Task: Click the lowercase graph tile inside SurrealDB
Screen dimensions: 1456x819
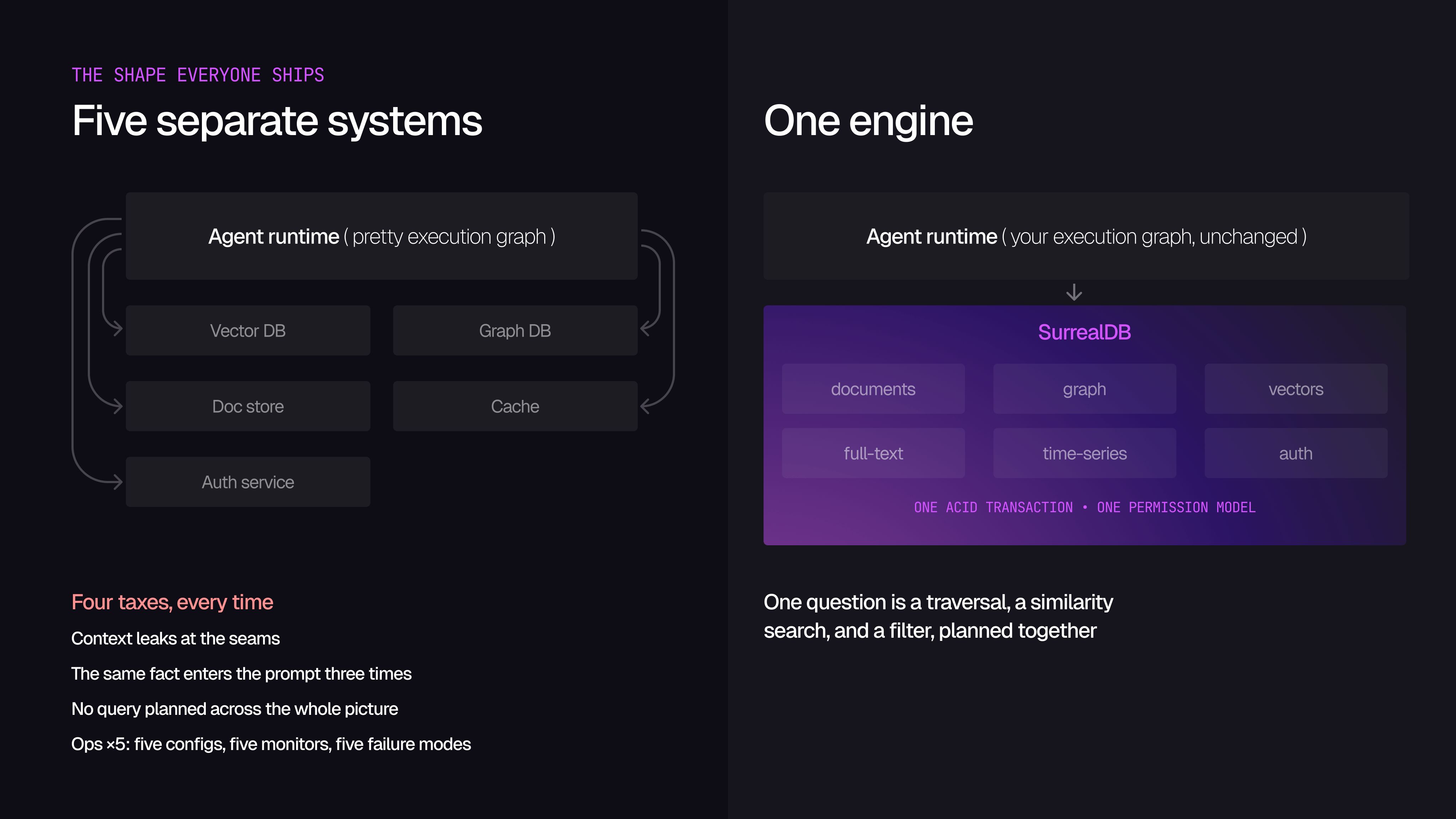Action: (x=1085, y=389)
